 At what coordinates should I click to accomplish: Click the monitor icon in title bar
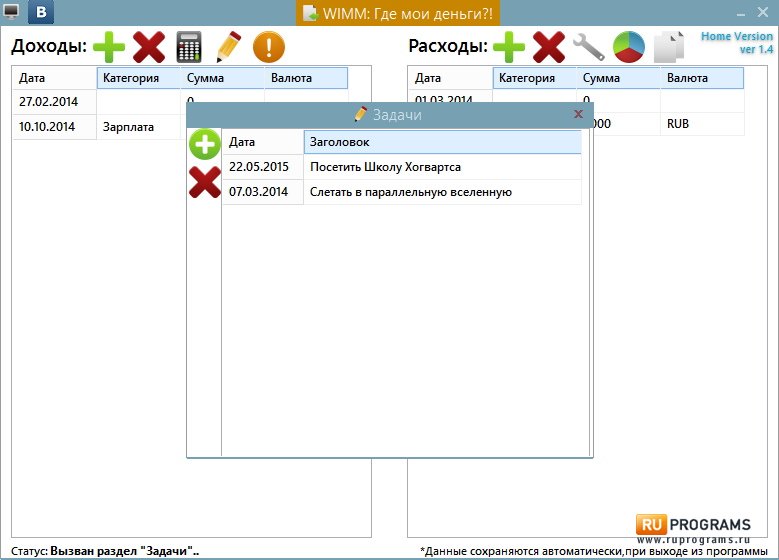pos(10,11)
